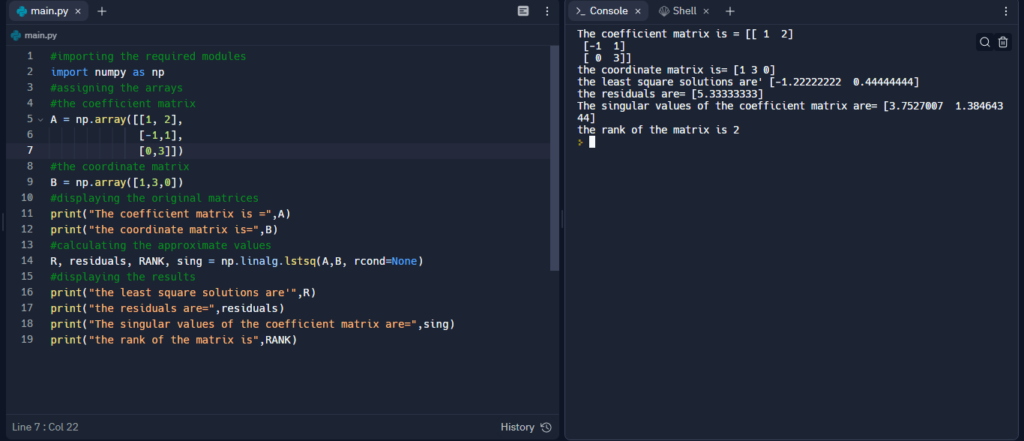This screenshot has height=441, width=1024.
Task: Close the Shell tab
Action: click(x=706, y=11)
